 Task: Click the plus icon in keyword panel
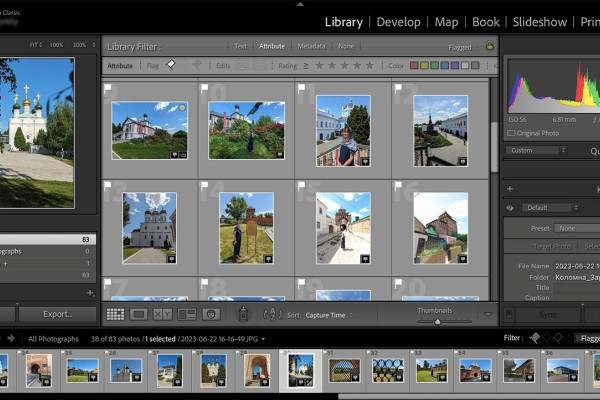click(x=510, y=189)
